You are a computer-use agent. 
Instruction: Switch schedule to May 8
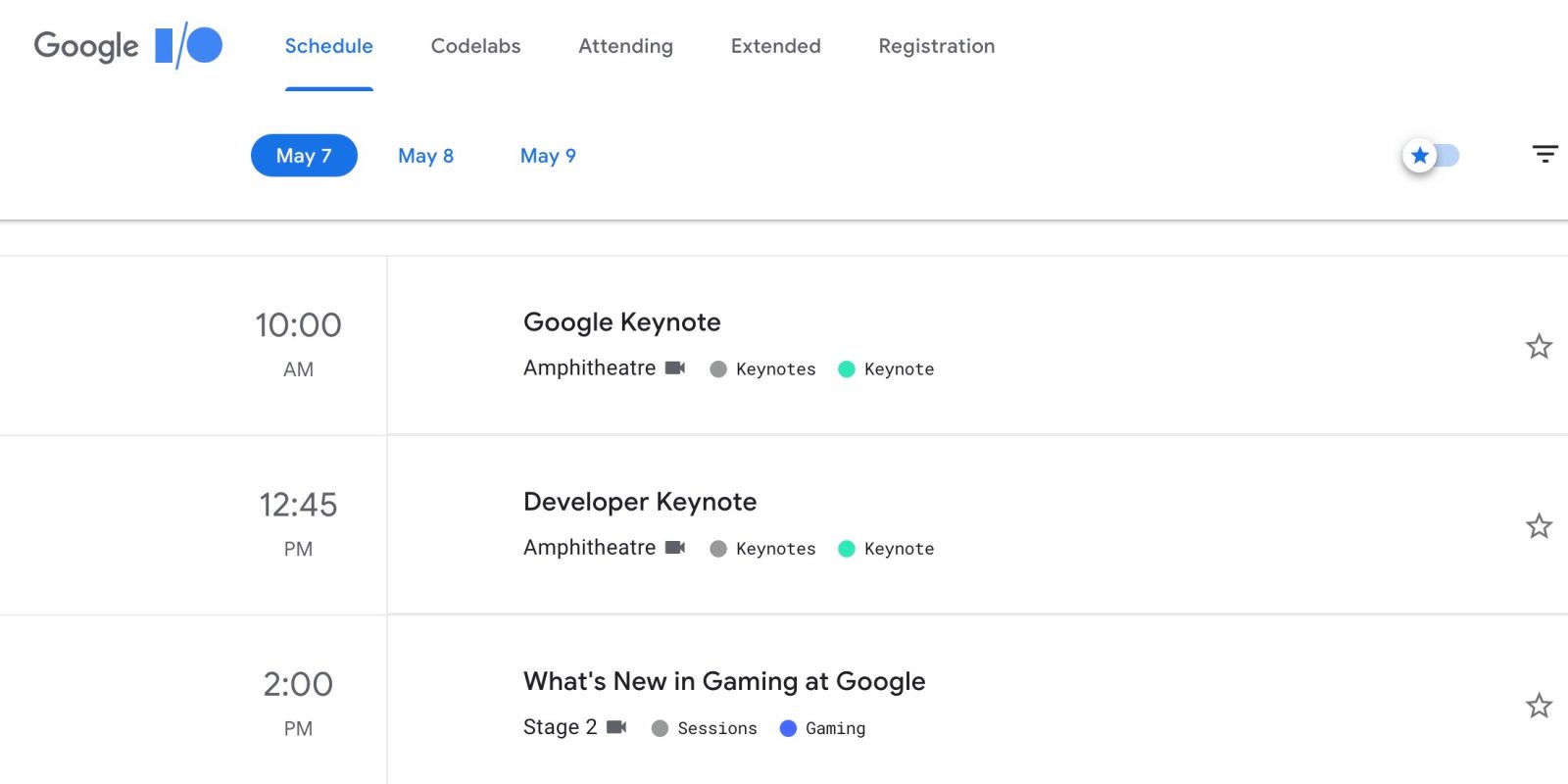[x=425, y=156]
